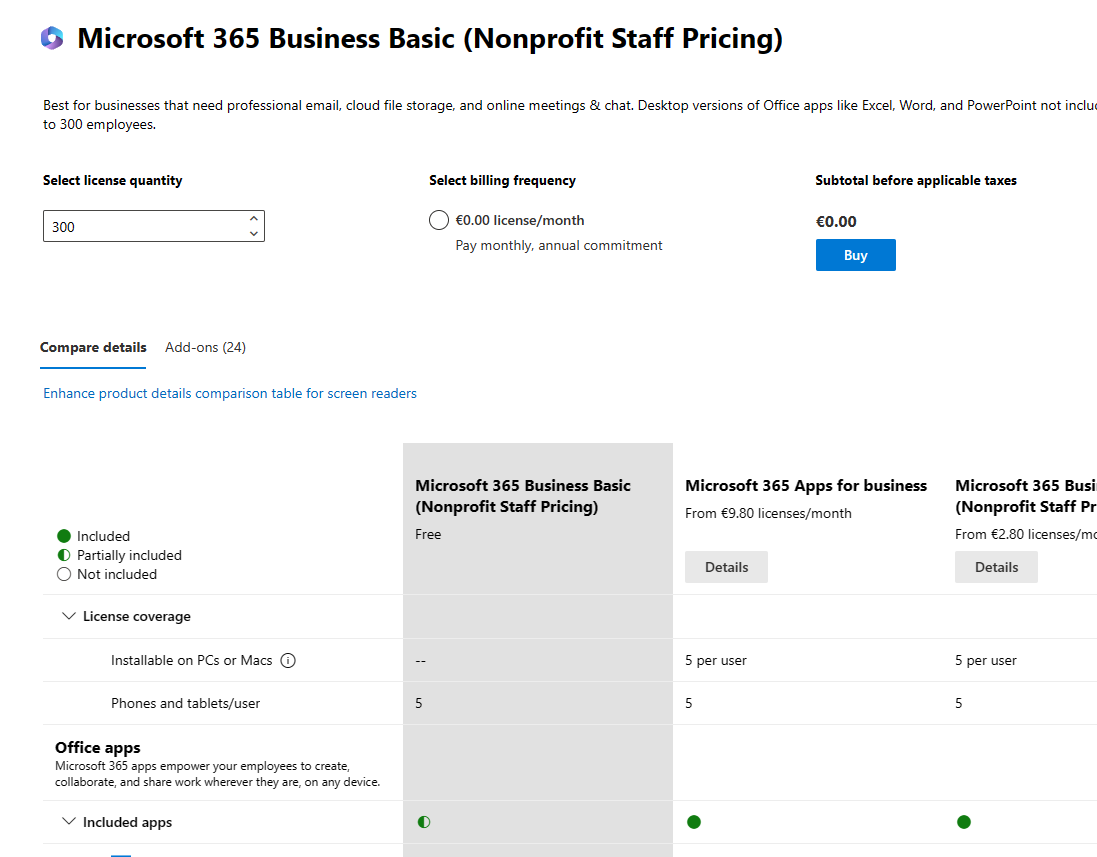
Task: Click the green dot under Microsoft 365 Apps for business
Action: tap(694, 822)
